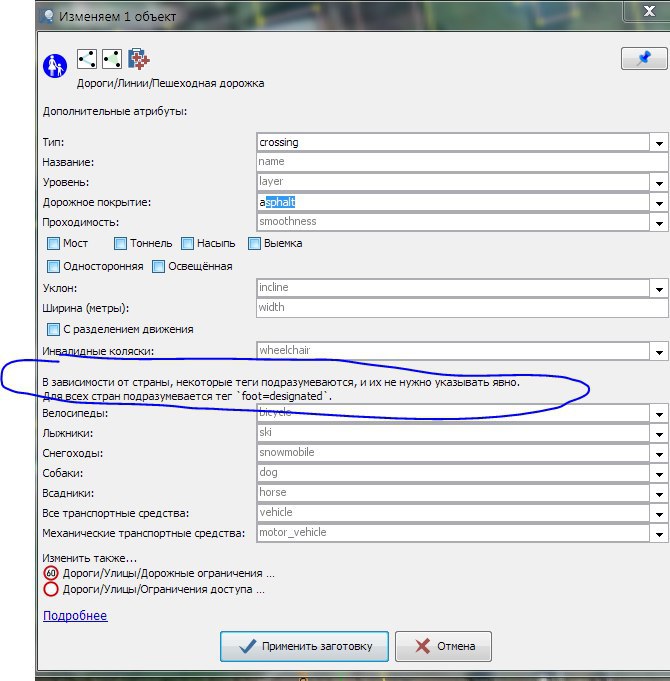Click inside the snowmobile text field
The width and height of the screenshot is (670, 681).
click(453, 453)
